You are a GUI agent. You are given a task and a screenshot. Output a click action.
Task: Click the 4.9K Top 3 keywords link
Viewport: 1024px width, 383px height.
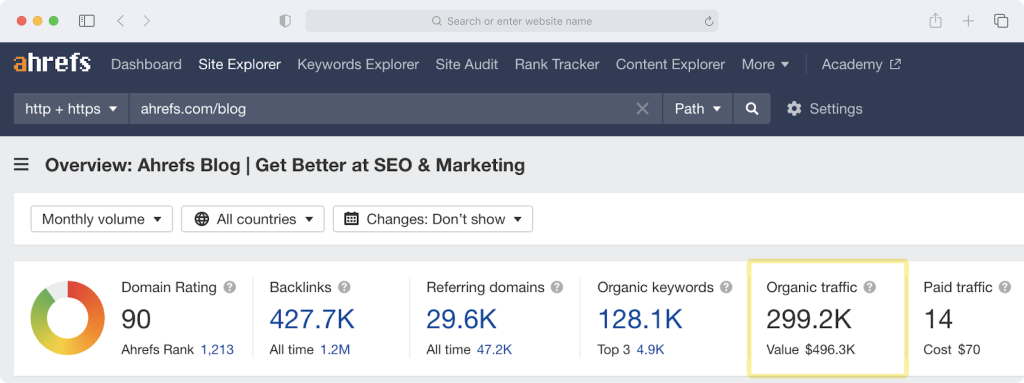coord(649,350)
